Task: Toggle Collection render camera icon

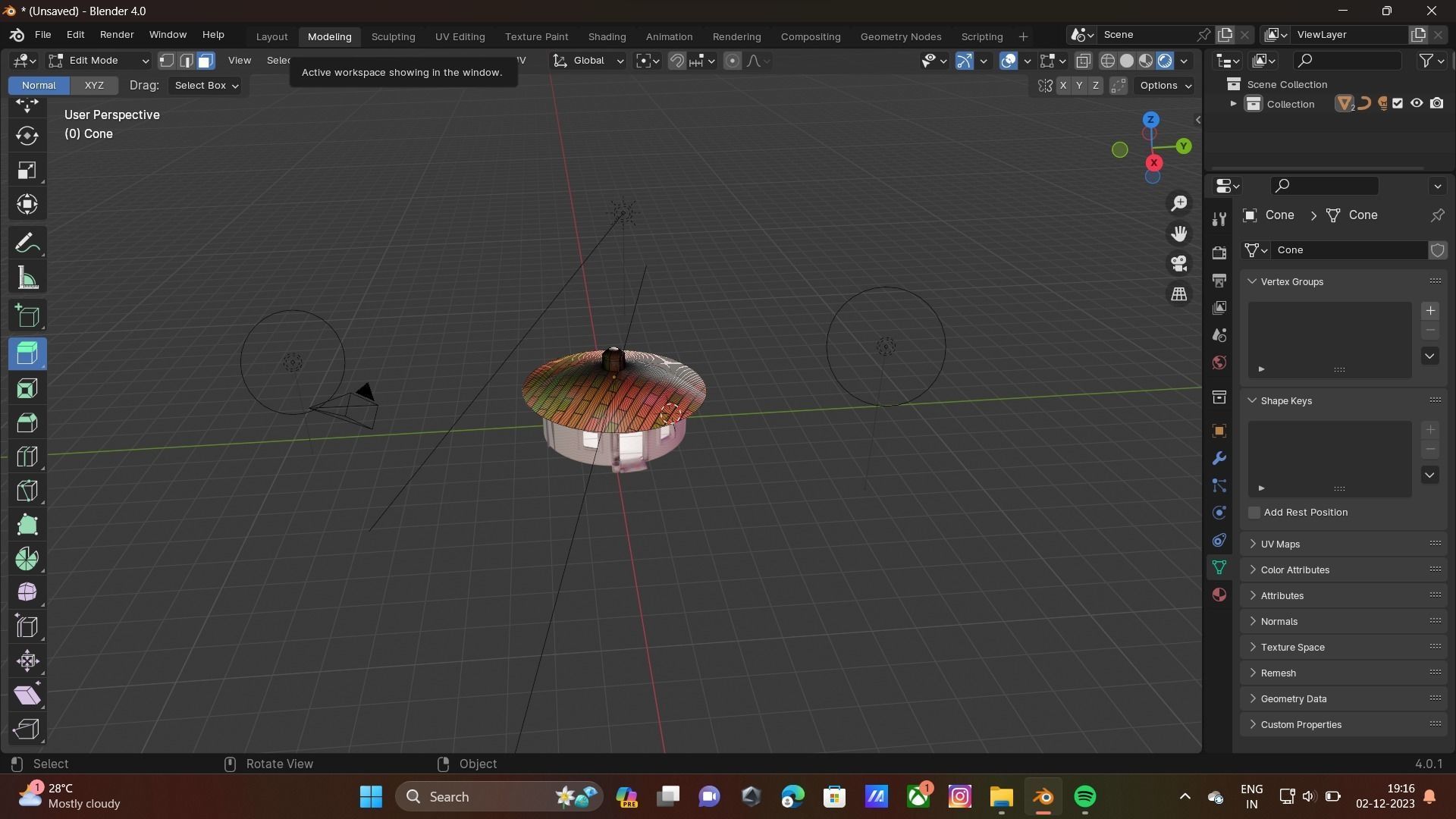Action: [1436, 103]
